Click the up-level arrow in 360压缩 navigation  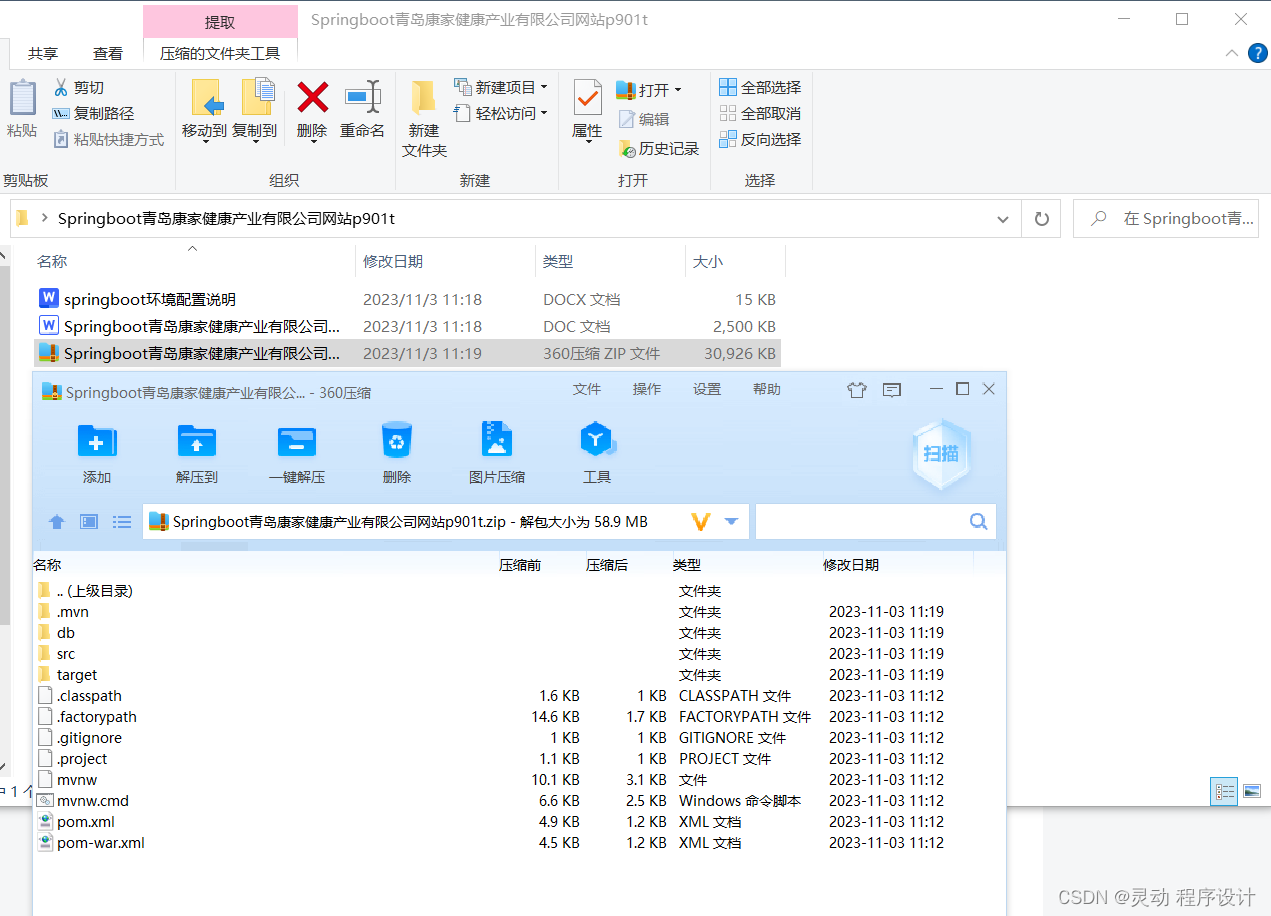click(57, 522)
